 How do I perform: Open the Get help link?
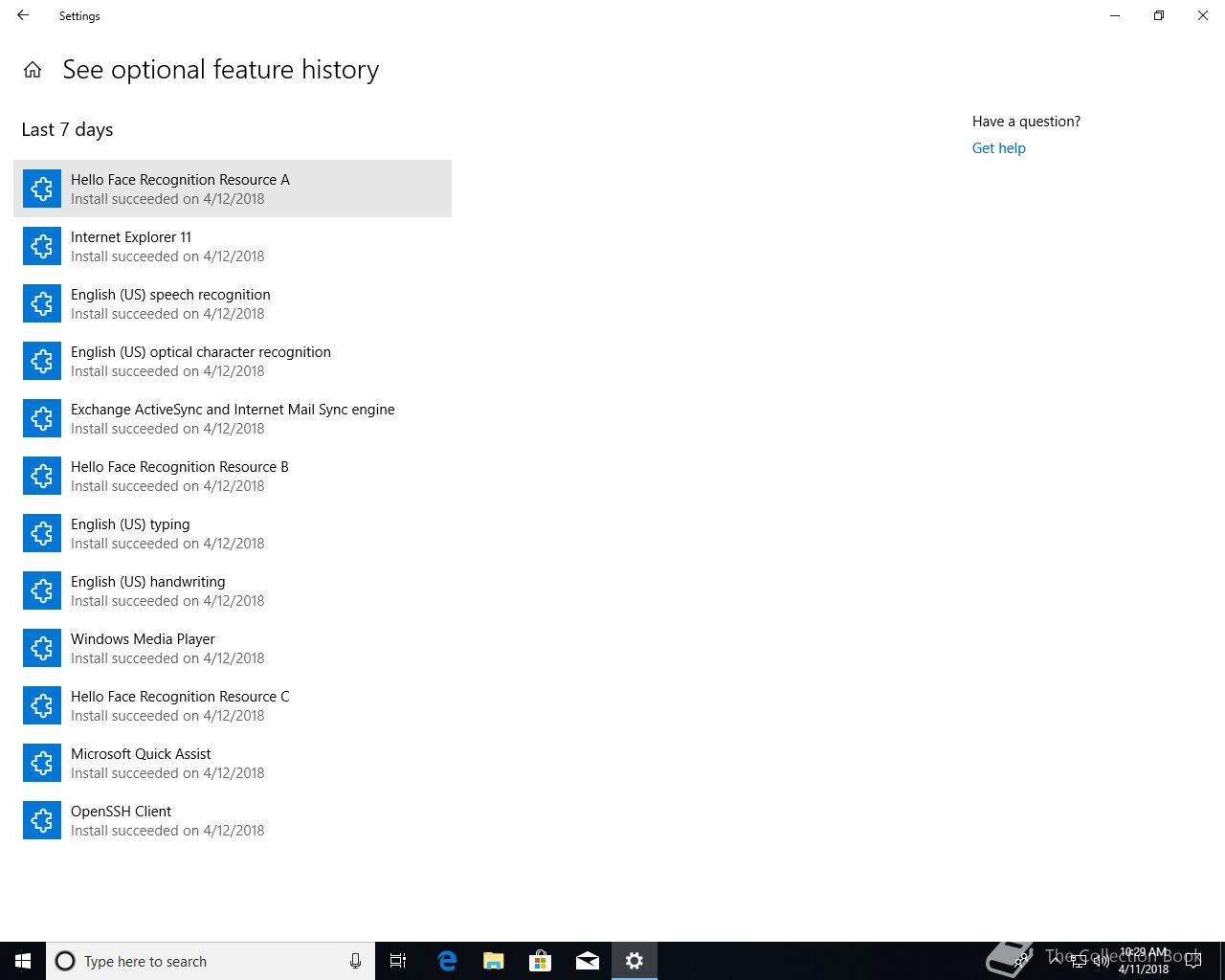click(x=998, y=148)
